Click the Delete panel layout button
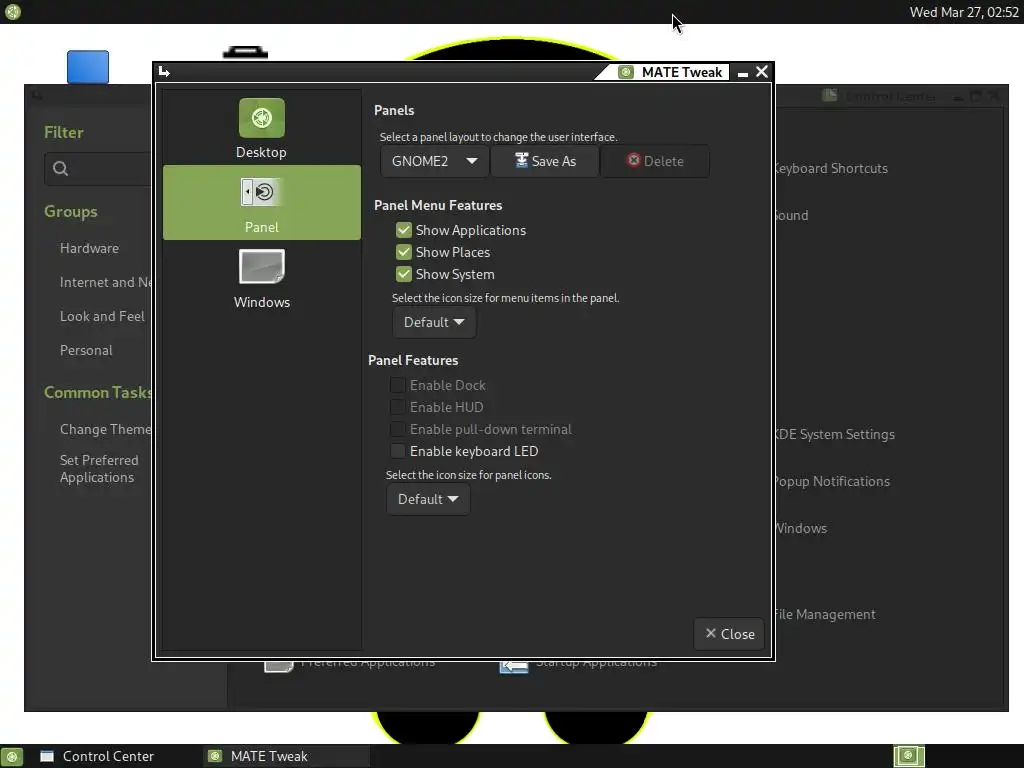 pyautogui.click(x=655, y=161)
